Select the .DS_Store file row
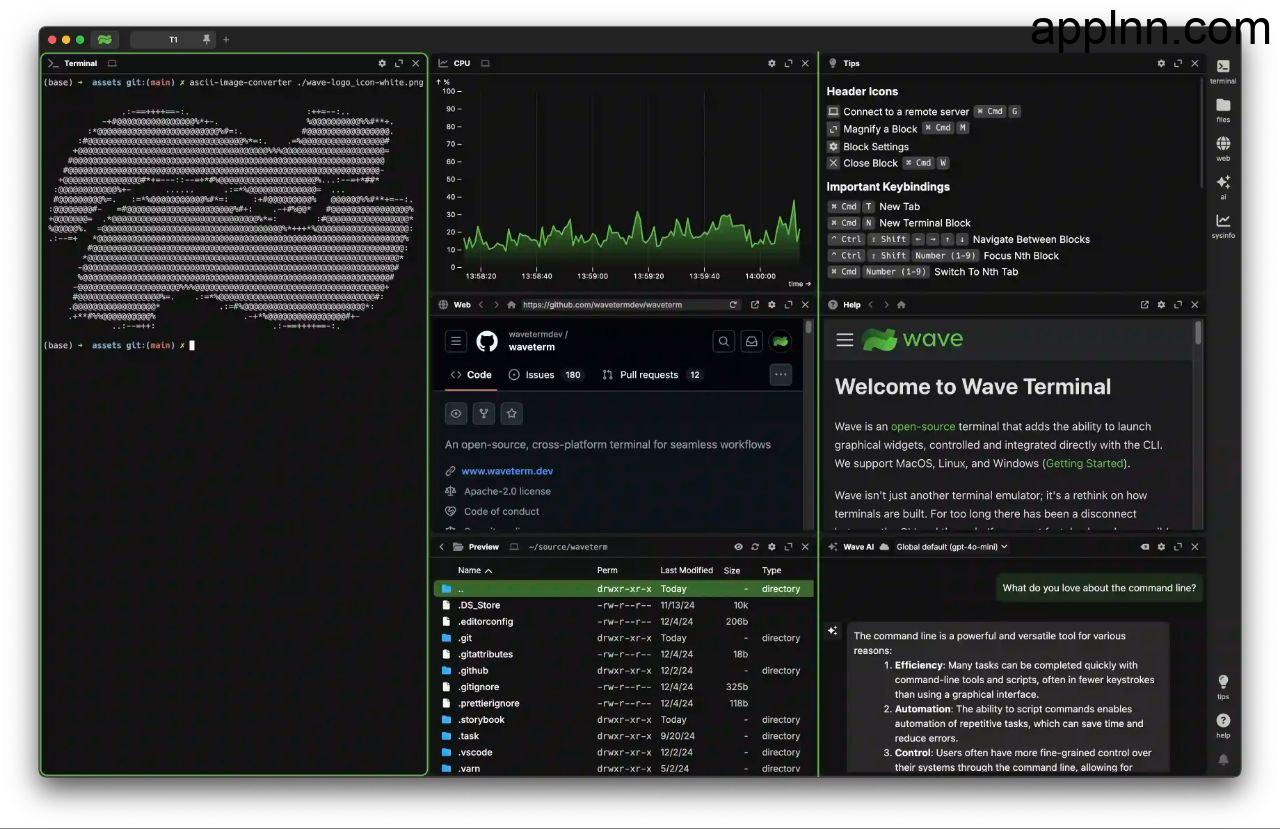1280x829 pixels. coord(624,605)
